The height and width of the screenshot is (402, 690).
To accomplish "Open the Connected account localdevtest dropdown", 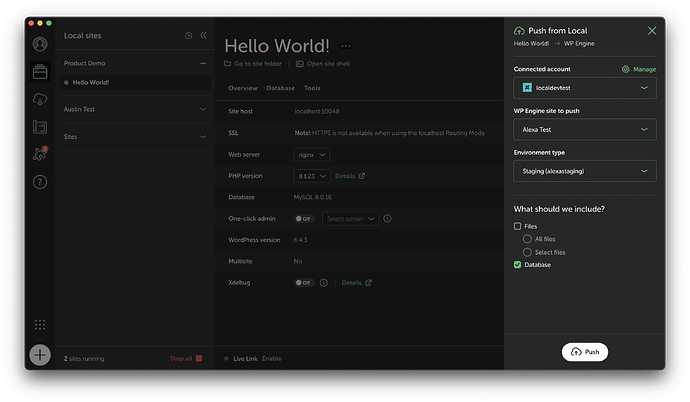I will coord(585,88).
